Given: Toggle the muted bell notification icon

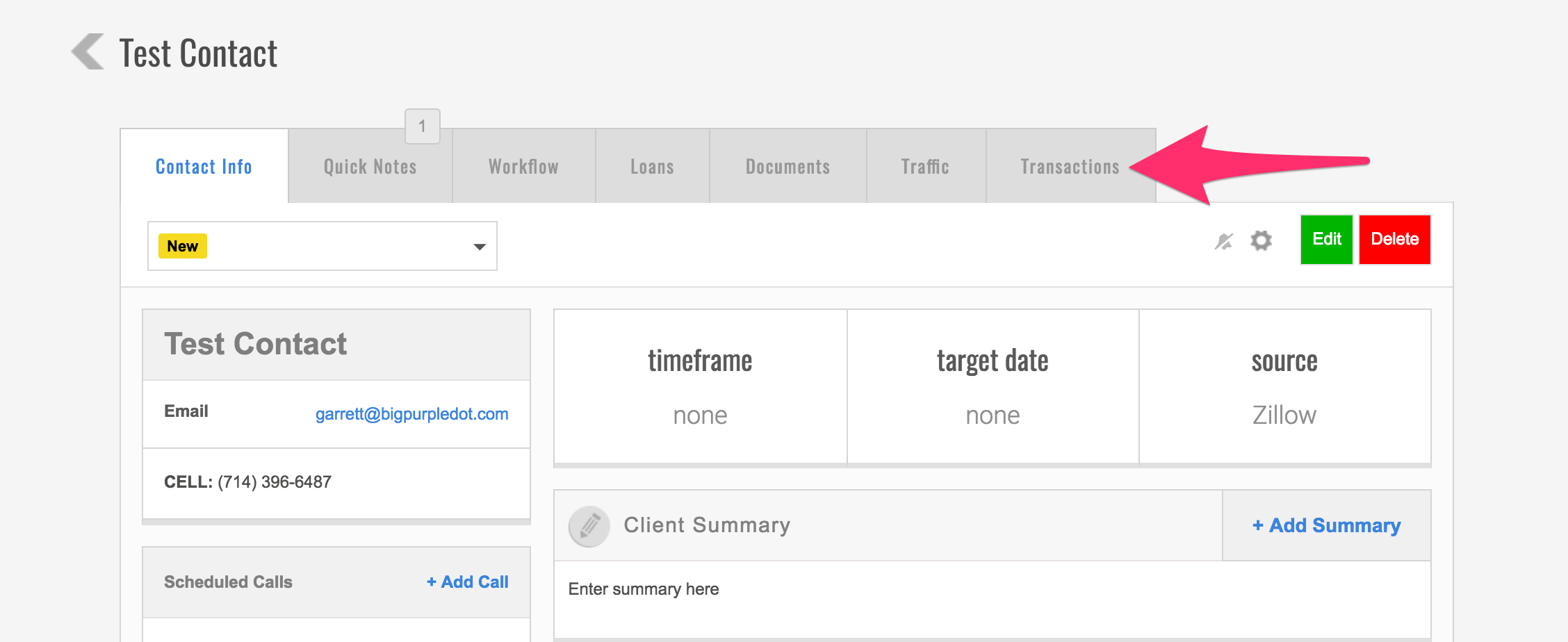Looking at the screenshot, I should pyautogui.click(x=1223, y=241).
